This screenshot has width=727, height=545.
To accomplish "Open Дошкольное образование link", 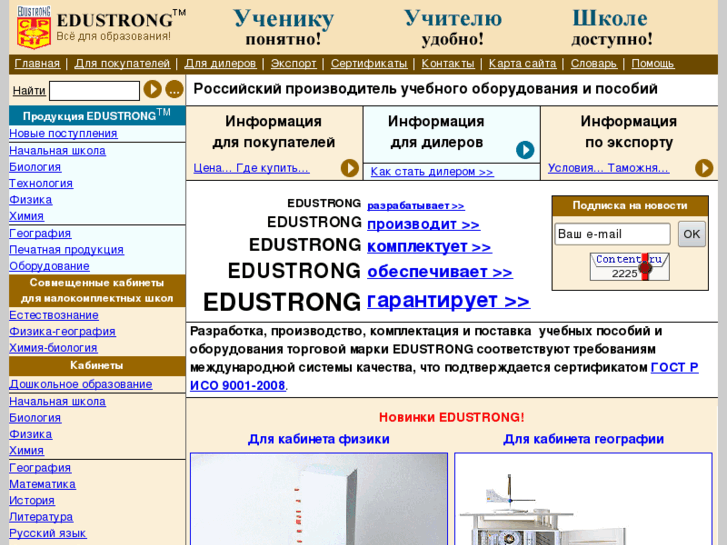I will [81, 385].
